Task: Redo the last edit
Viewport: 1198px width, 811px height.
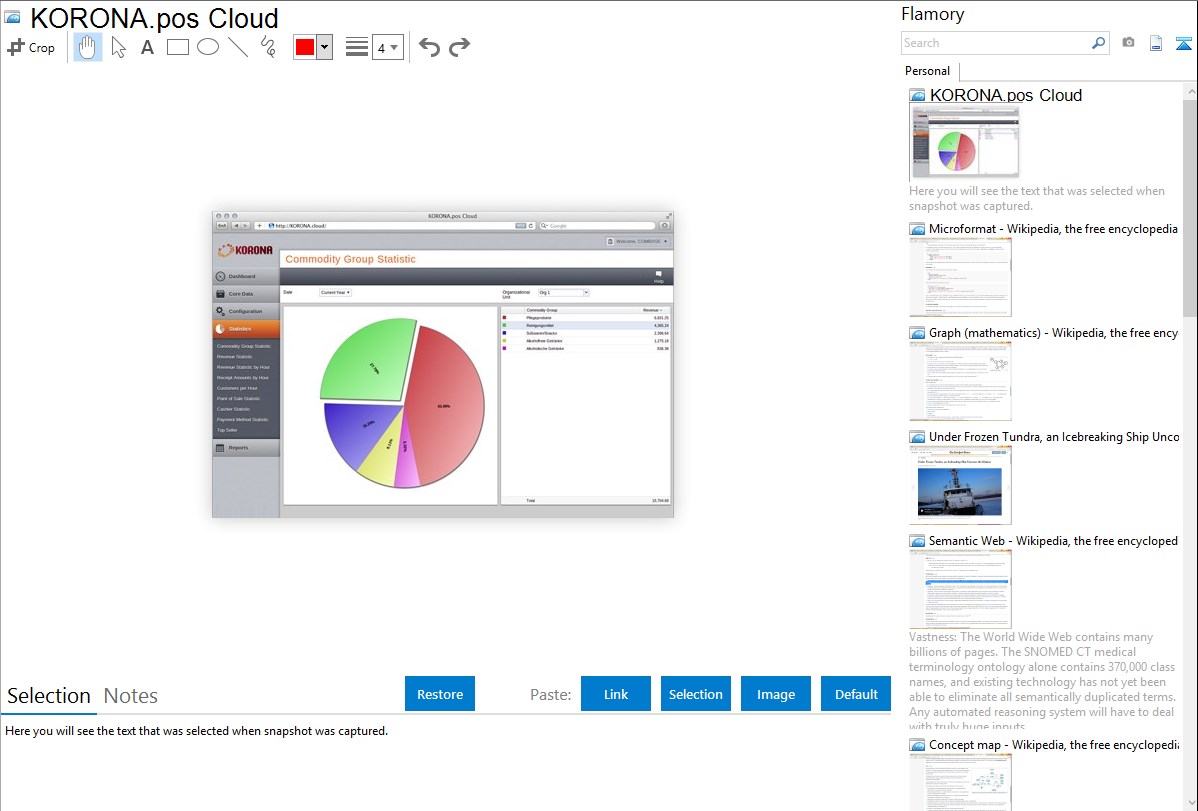Action: [459, 47]
